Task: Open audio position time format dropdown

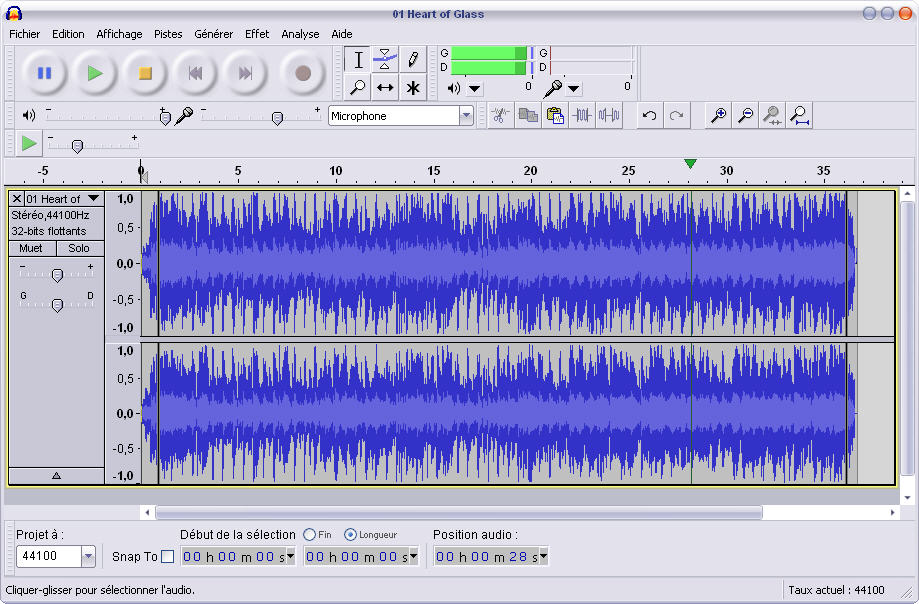Action: tap(543, 555)
